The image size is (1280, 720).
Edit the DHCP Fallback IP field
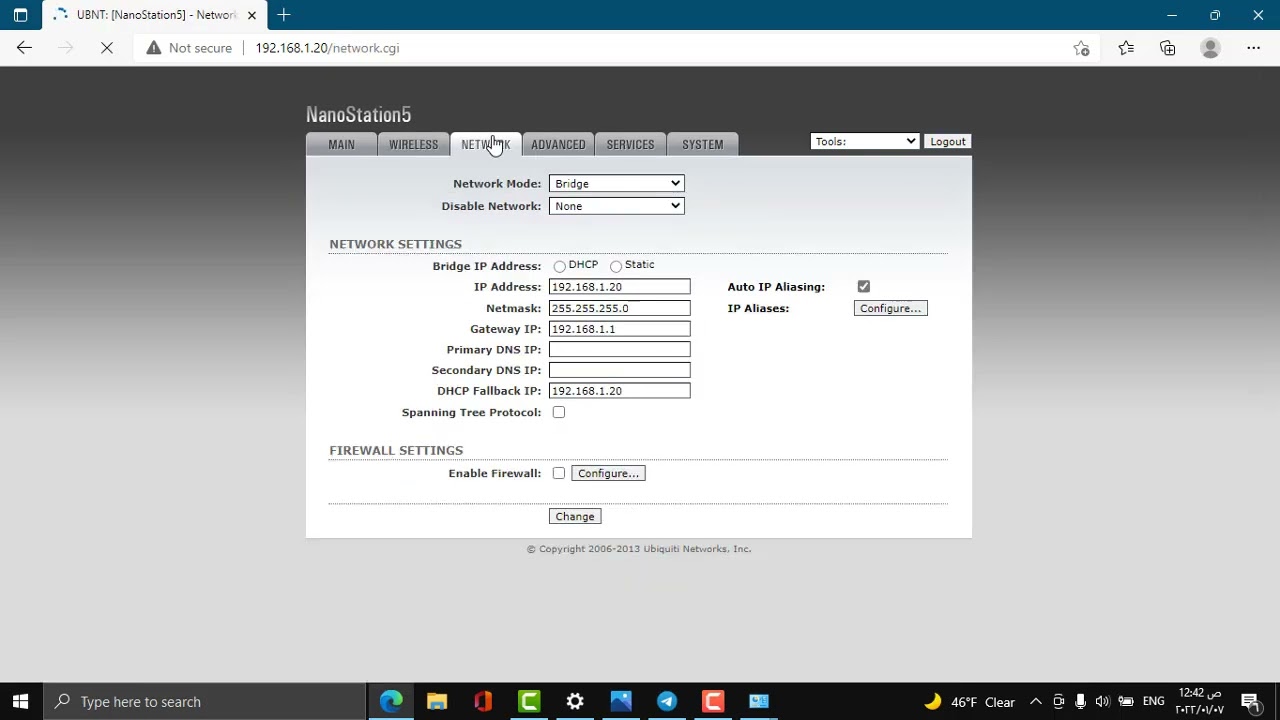click(619, 391)
